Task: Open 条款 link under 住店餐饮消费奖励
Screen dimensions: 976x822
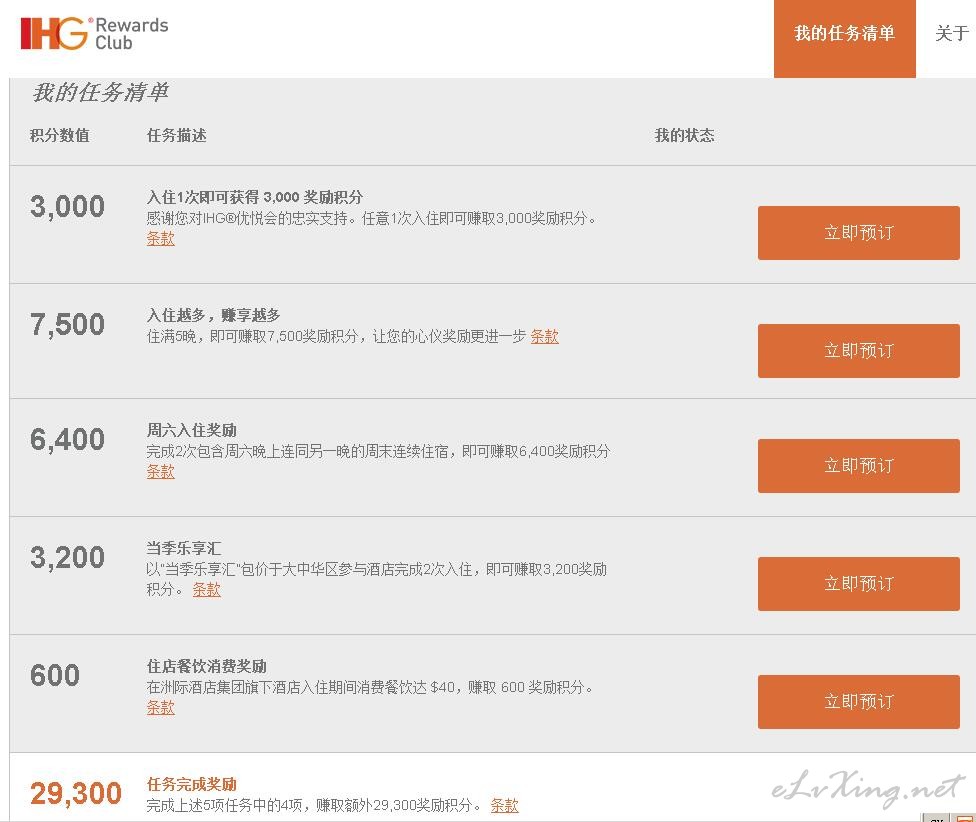Action: click(x=161, y=708)
